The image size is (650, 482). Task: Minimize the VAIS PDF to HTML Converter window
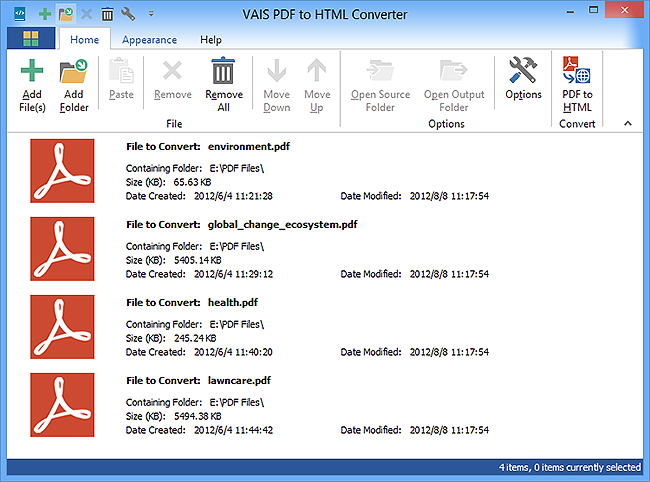pyautogui.click(x=570, y=11)
